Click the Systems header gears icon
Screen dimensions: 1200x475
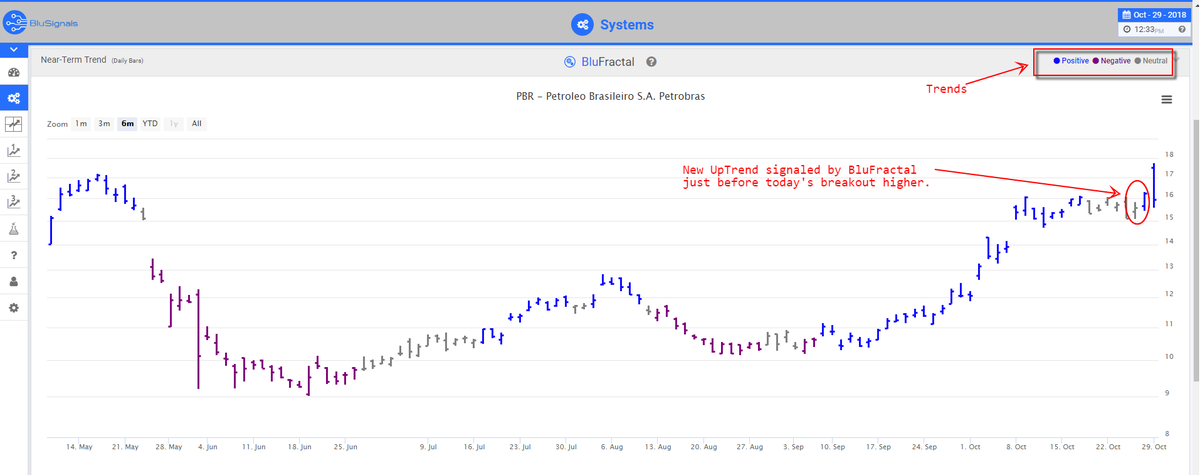point(582,24)
